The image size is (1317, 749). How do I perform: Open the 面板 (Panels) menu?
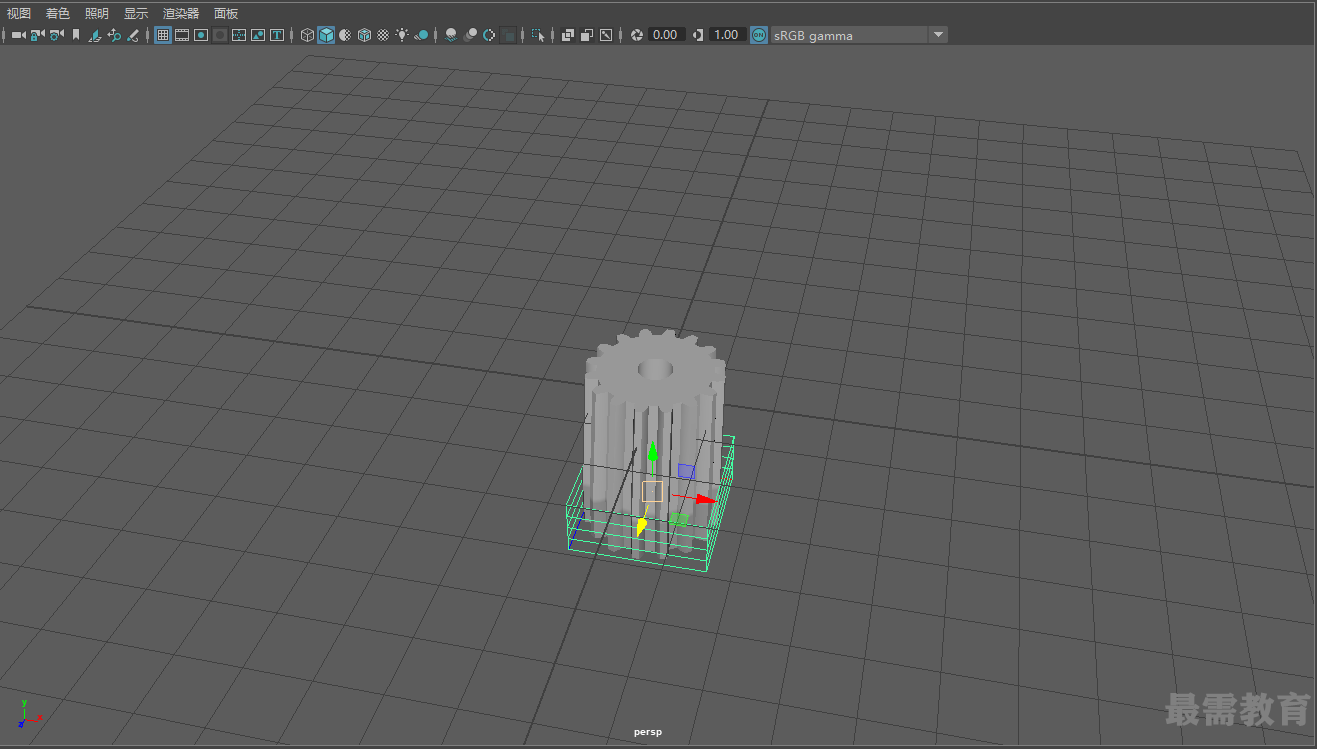(x=226, y=14)
